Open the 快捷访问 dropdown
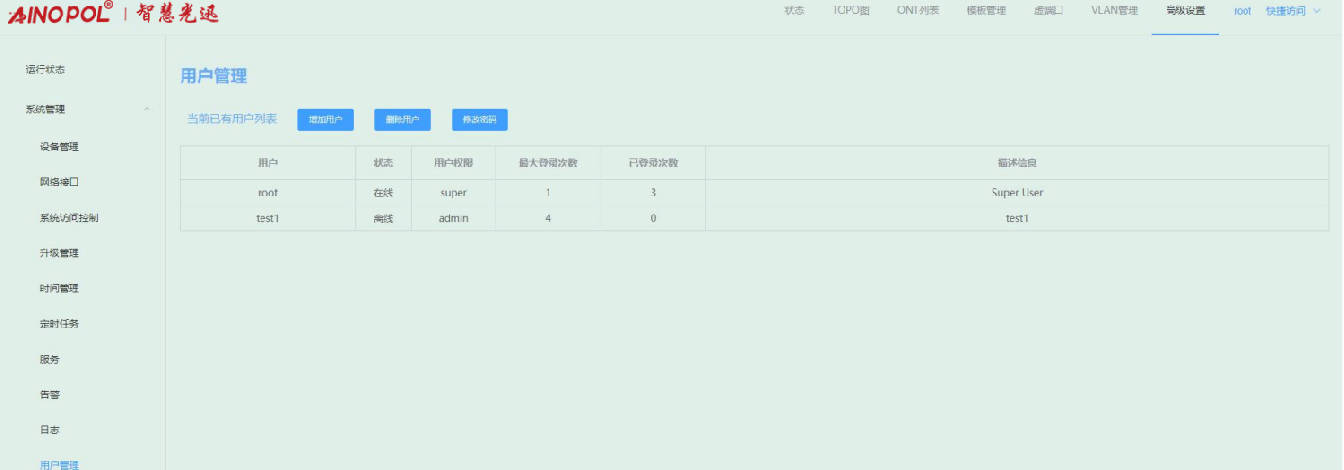 tap(1292, 11)
